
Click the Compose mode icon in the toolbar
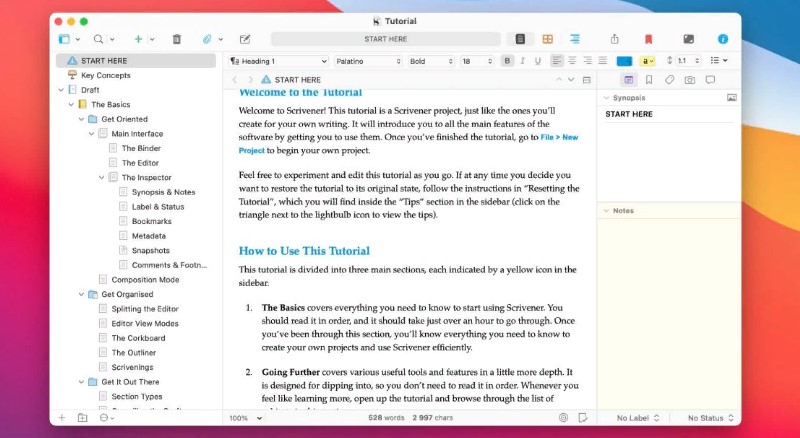689,39
